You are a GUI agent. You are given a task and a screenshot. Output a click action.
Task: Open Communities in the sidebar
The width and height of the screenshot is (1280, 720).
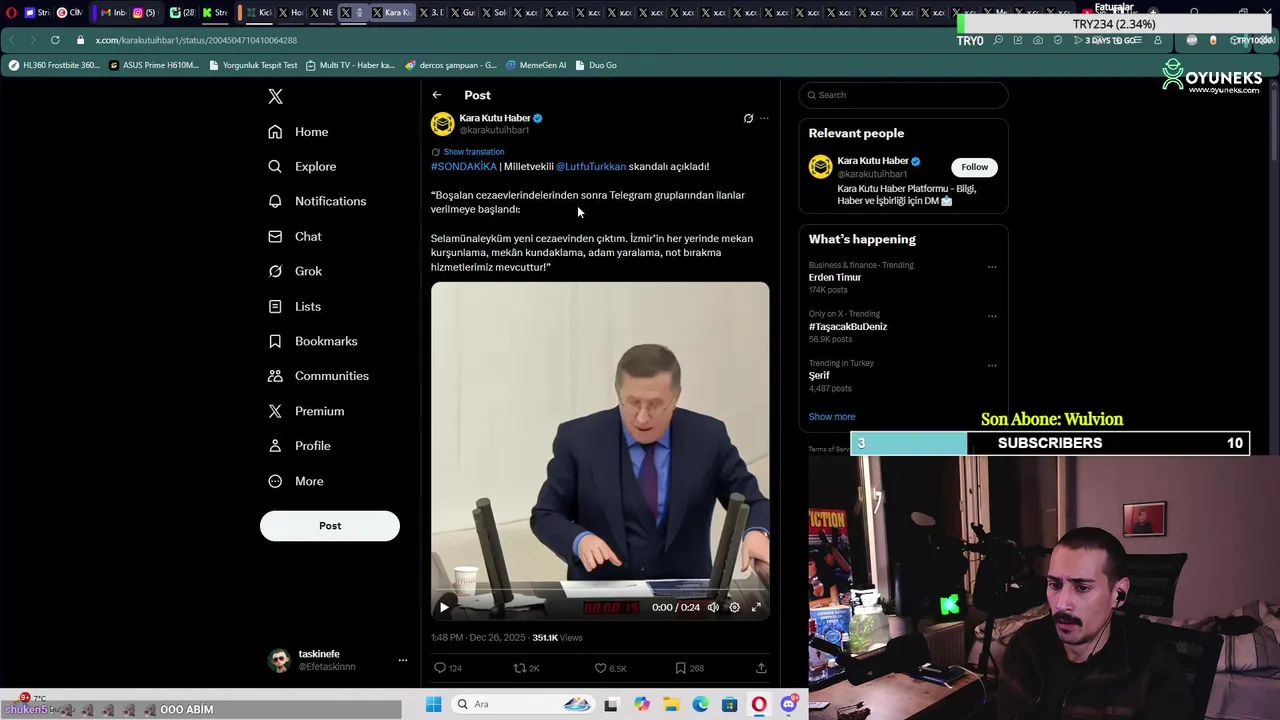[x=318, y=376]
